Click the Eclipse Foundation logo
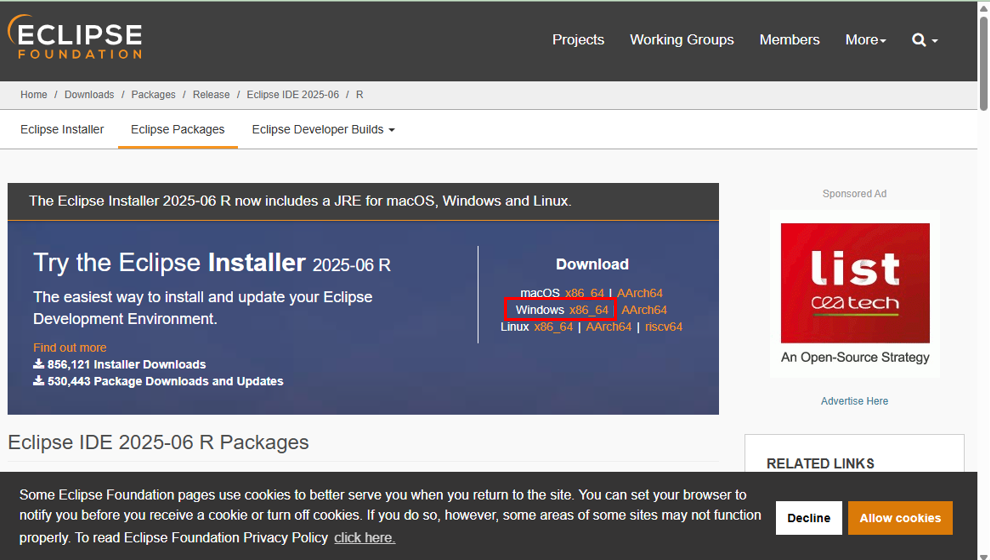This screenshot has height=560, width=990. [x=75, y=37]
